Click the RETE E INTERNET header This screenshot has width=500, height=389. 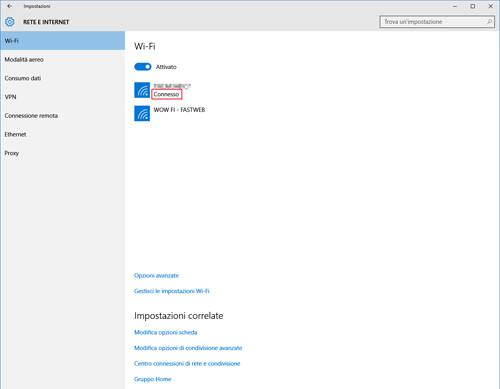coord(46,22)
